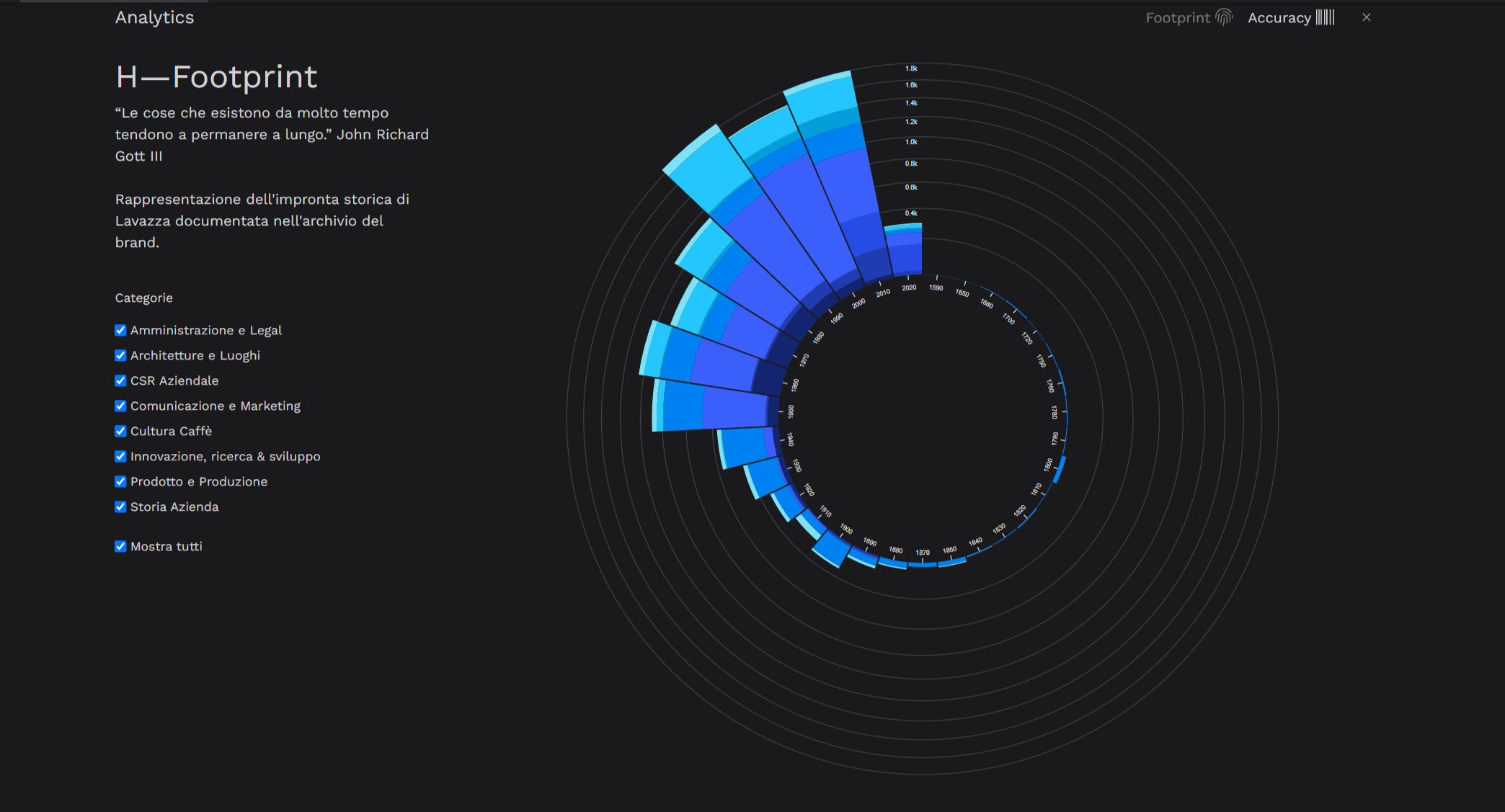Disable the Architetture e Luoghi filter
Viewport: 1505px width, 812px height.
(120, 355)
